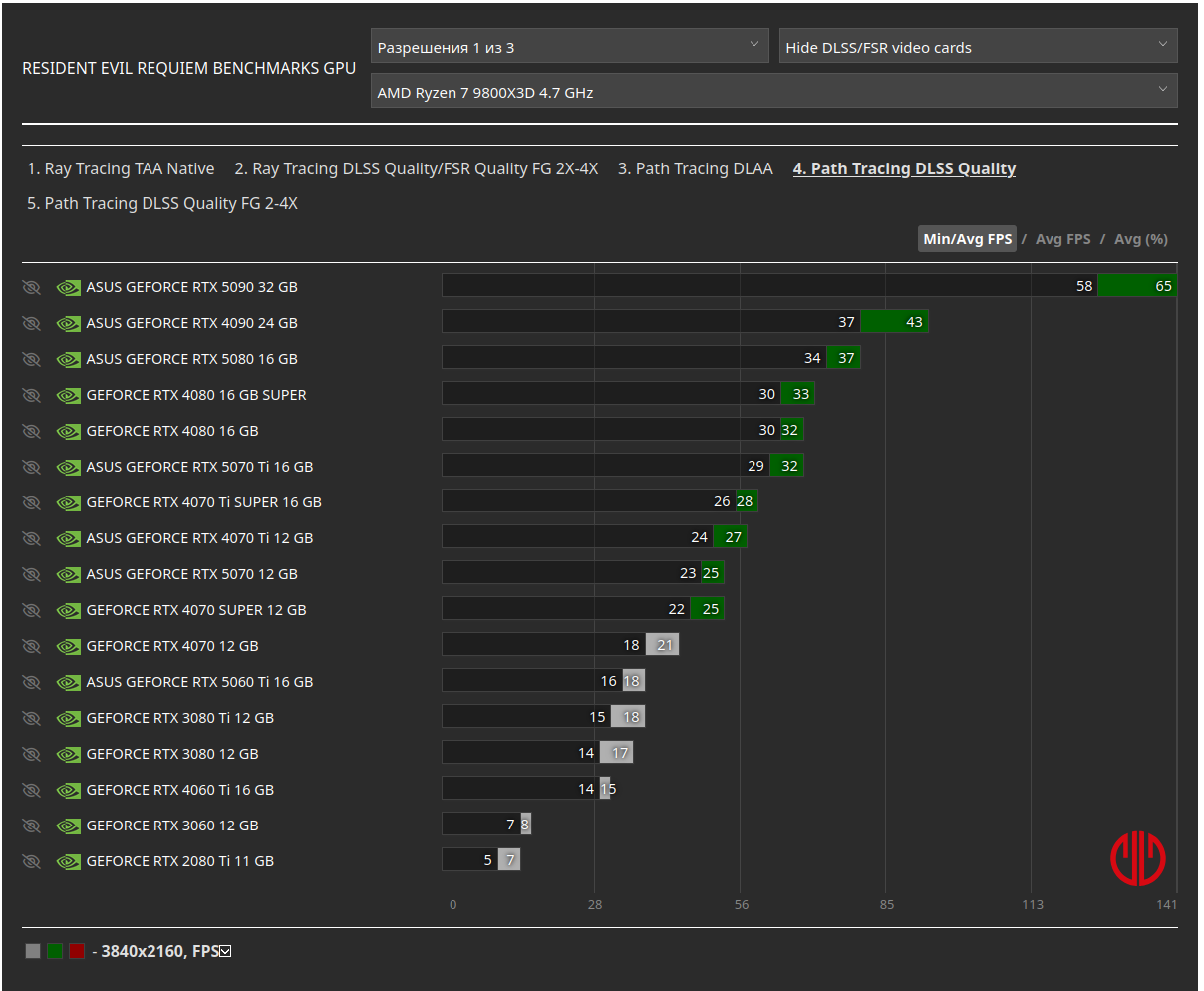The width and height of the screenshot is (1204, 991).
Task: Toggle visibility of RTX 4070 Ti SUPER 16 GB
Action: (31, 502)
